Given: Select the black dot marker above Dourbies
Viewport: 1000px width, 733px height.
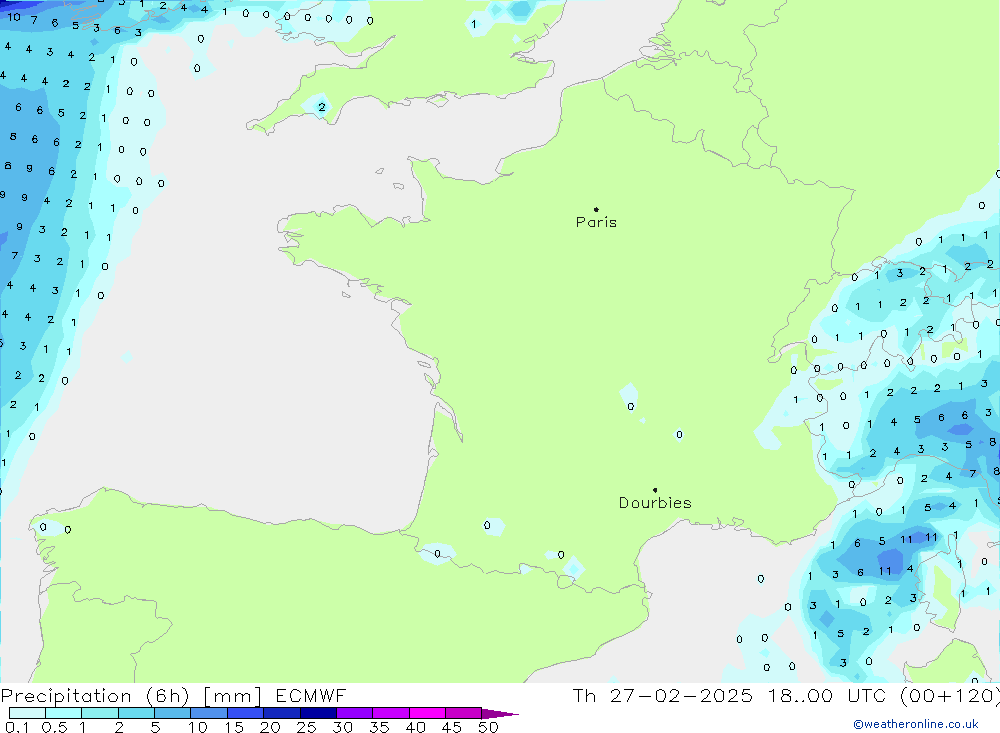Looking at the screenshot, I should [x=655, y=490].
